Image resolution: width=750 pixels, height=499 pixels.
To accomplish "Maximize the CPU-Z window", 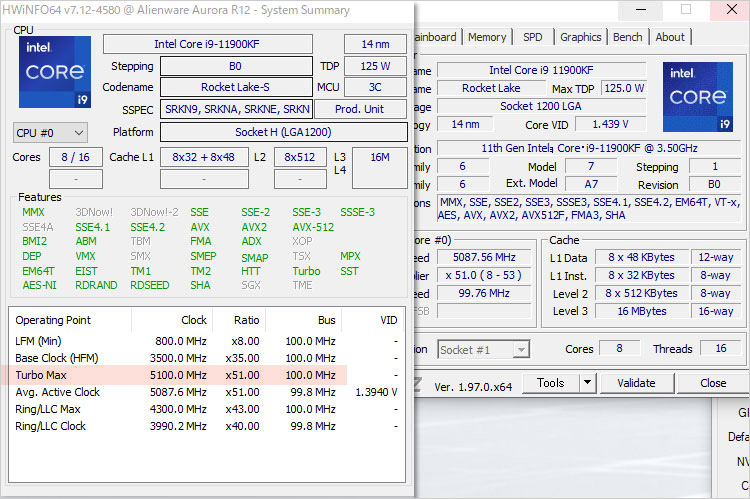I will 686,9.
